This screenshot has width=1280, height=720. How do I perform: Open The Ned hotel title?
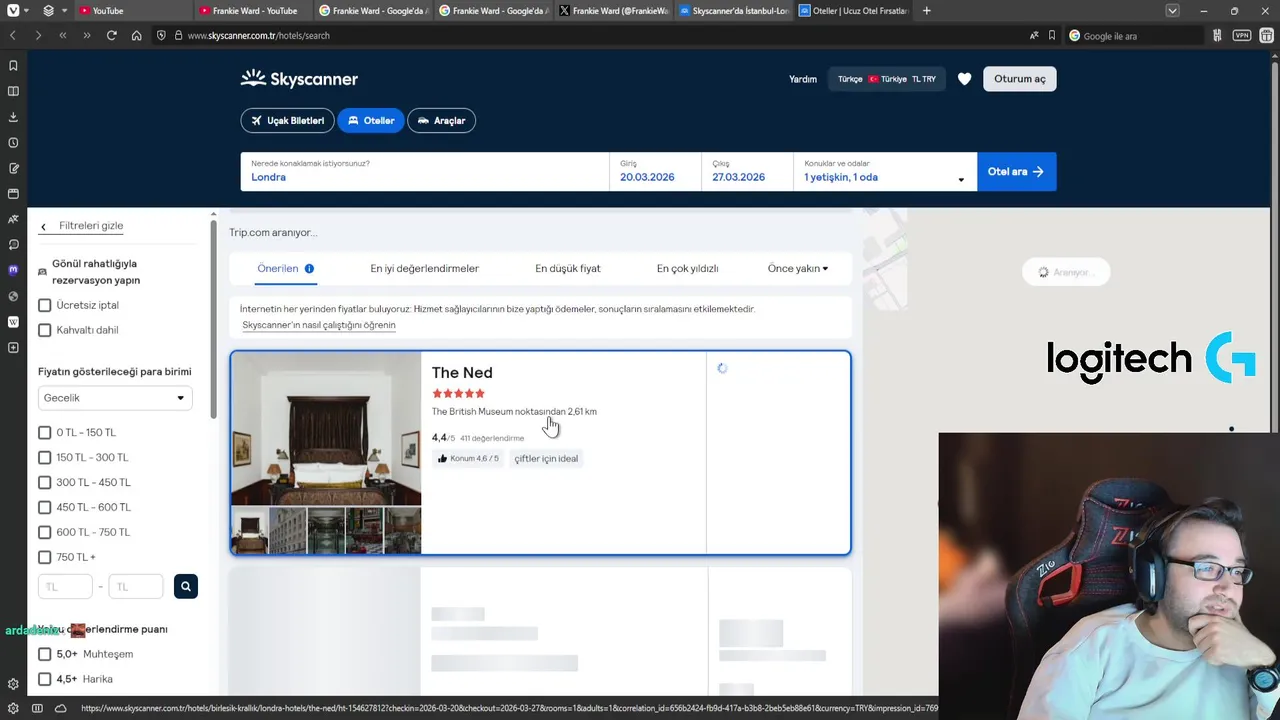pyautogui.click(x=462, y=373)
